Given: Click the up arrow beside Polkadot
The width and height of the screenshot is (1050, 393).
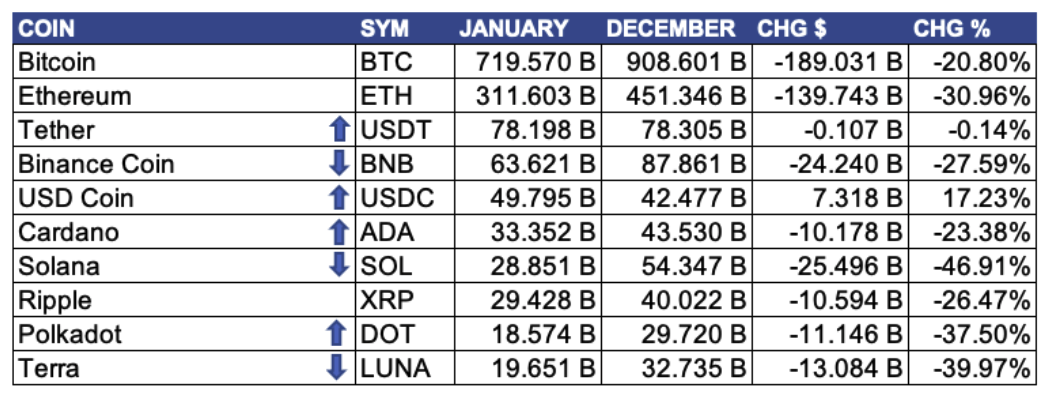Looking at the screenshot, I should (340, 333).
